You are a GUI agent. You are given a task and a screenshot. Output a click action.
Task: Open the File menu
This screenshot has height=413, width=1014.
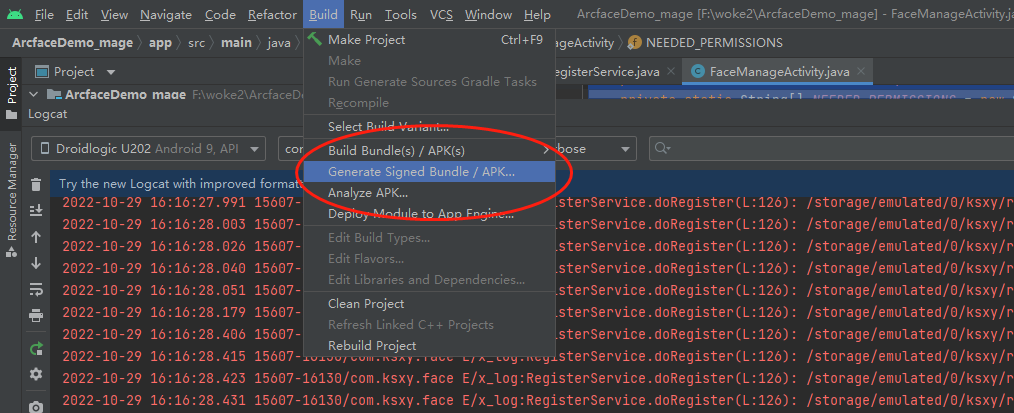pyautogui.click(x=44, y=14)
